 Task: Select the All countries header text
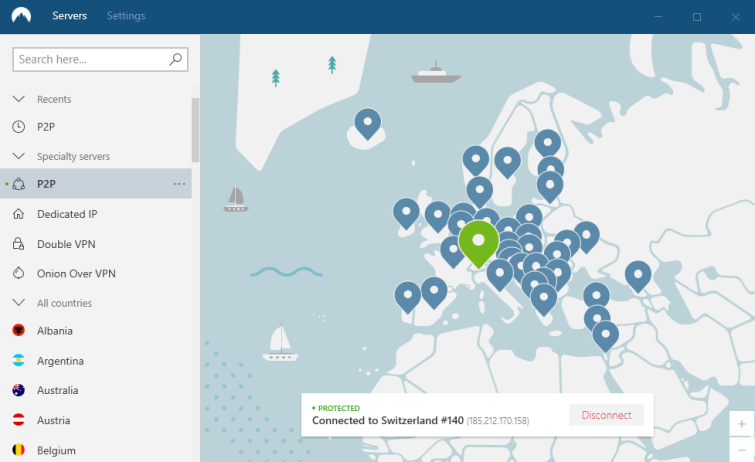pos(65,303)
